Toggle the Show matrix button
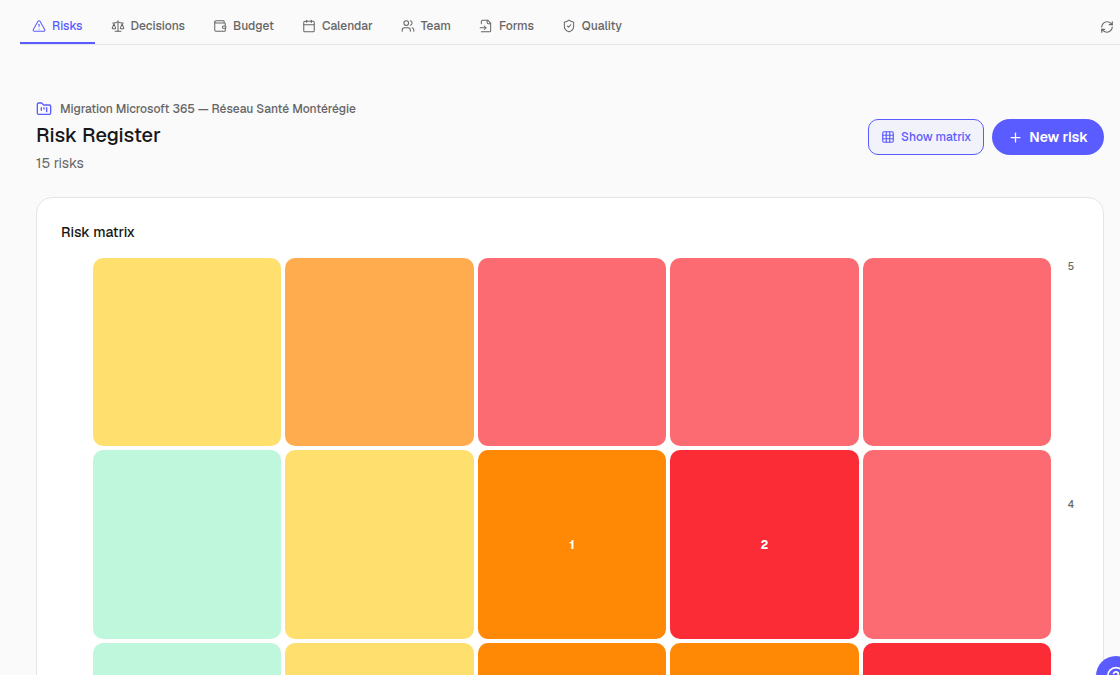The width and height of the screenshot is (1120, 675). 926,137
